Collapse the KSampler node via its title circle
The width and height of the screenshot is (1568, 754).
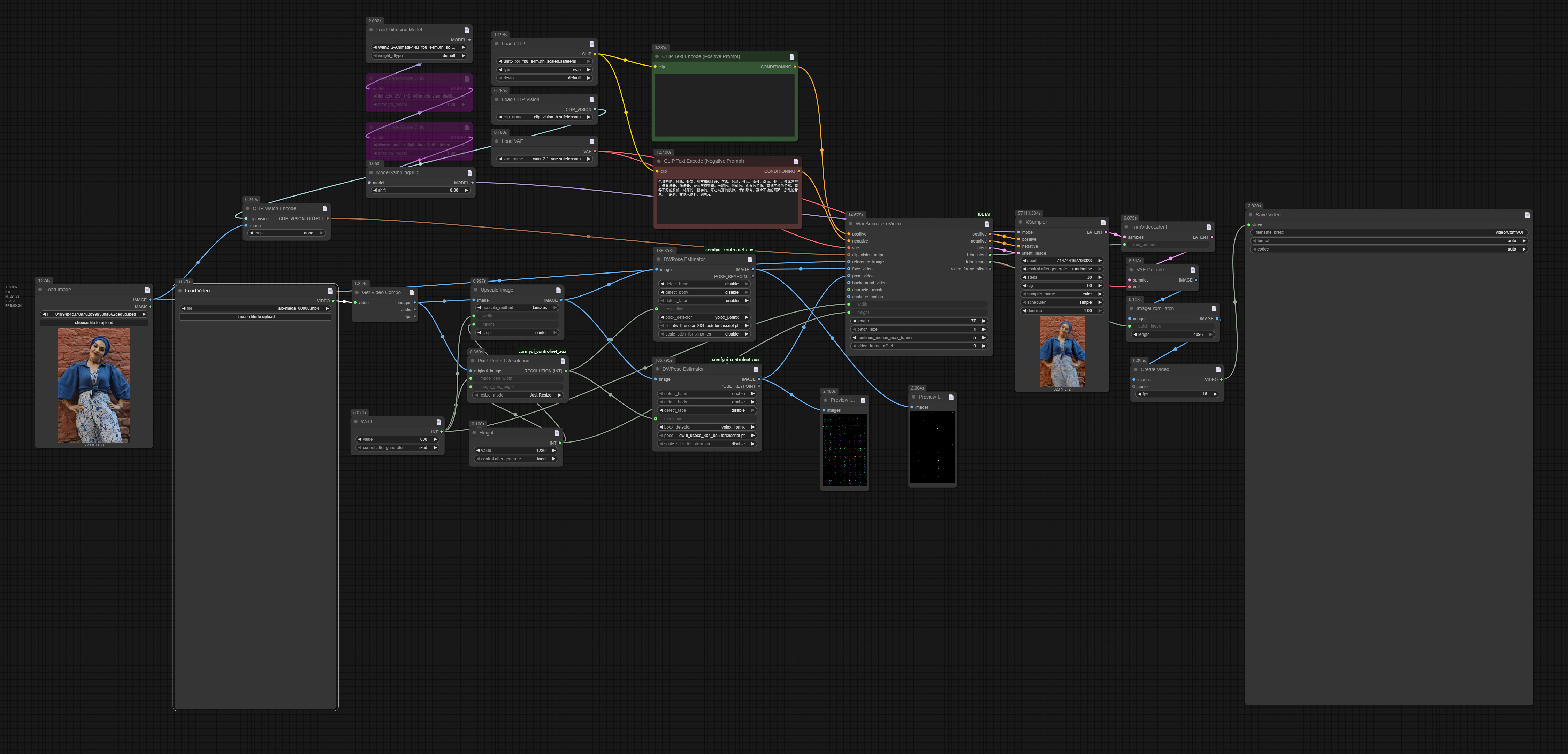tap(1021, 222)
